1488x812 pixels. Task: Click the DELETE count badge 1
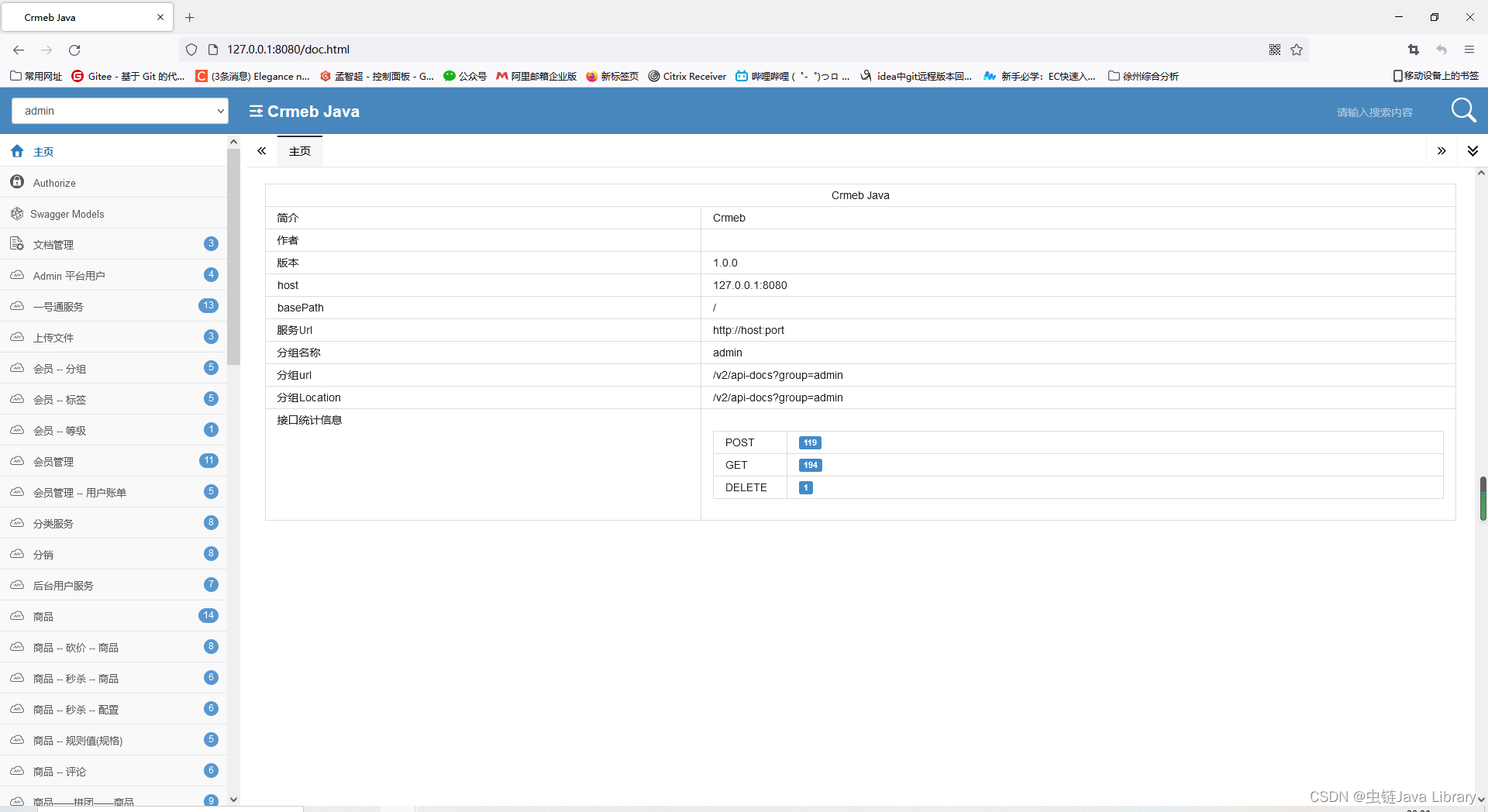[806, 487]
